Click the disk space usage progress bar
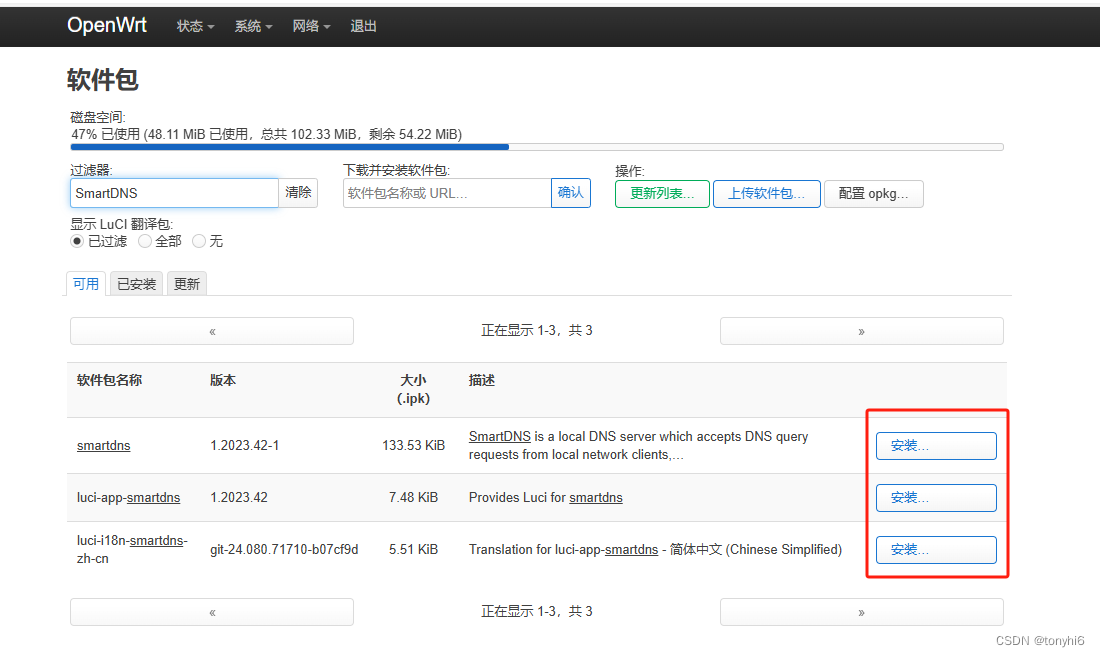The width and height of the screenshot is (1100, 657). coord(537,147)
